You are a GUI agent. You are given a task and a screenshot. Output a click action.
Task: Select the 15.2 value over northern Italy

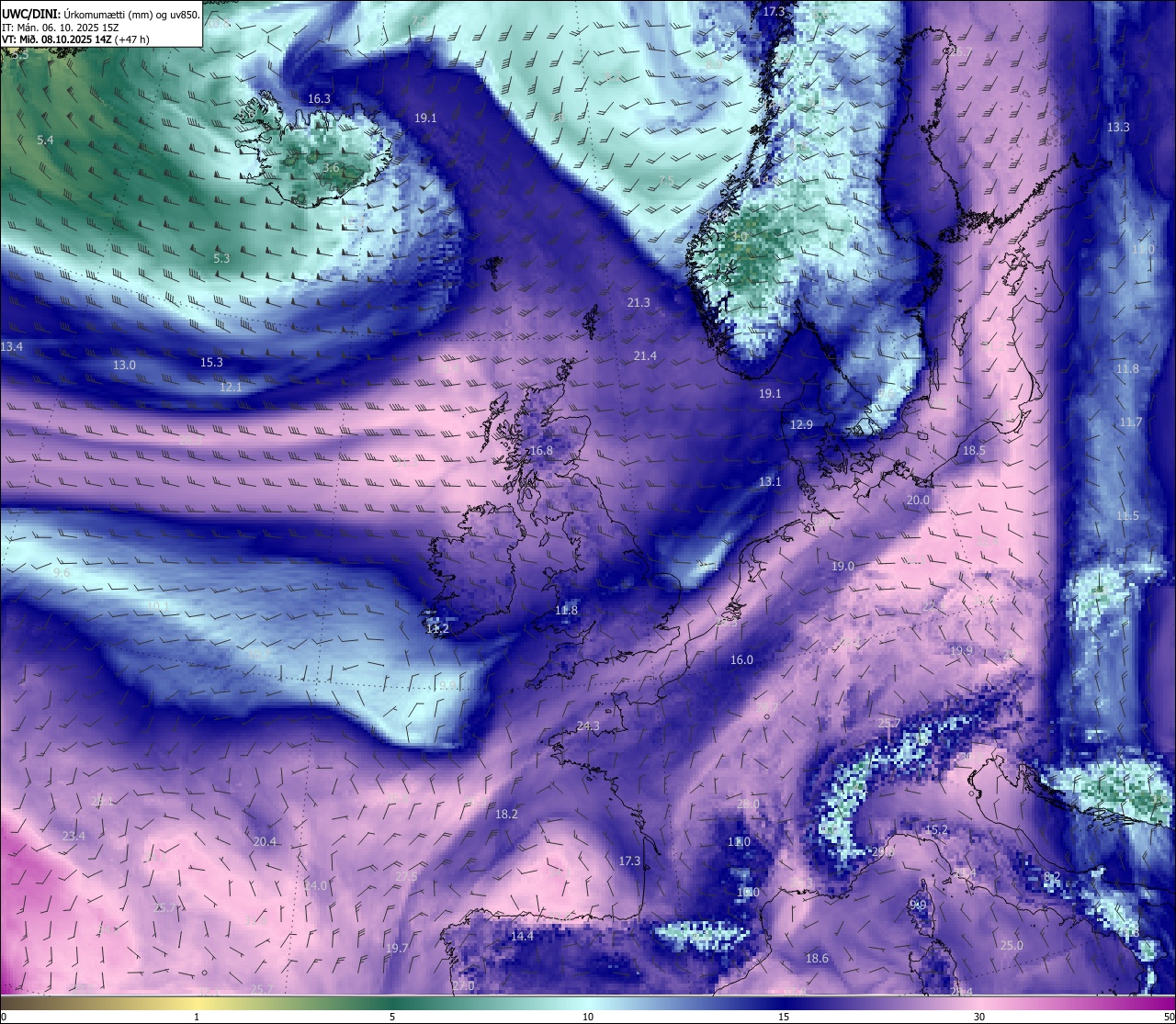(936, 829)
